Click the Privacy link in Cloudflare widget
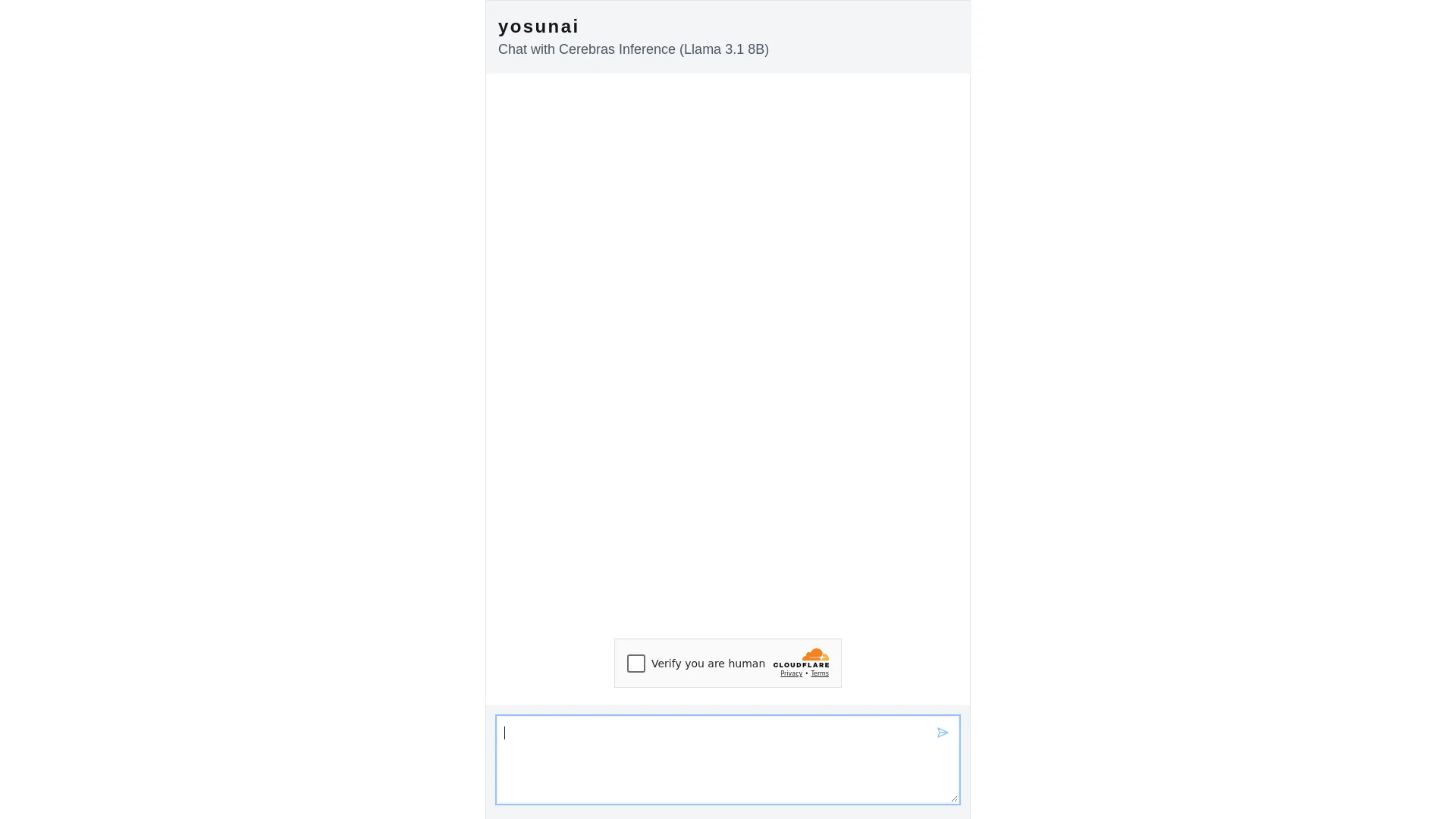This screenshot has height=819, width=1456. click(x=791, y=673)
